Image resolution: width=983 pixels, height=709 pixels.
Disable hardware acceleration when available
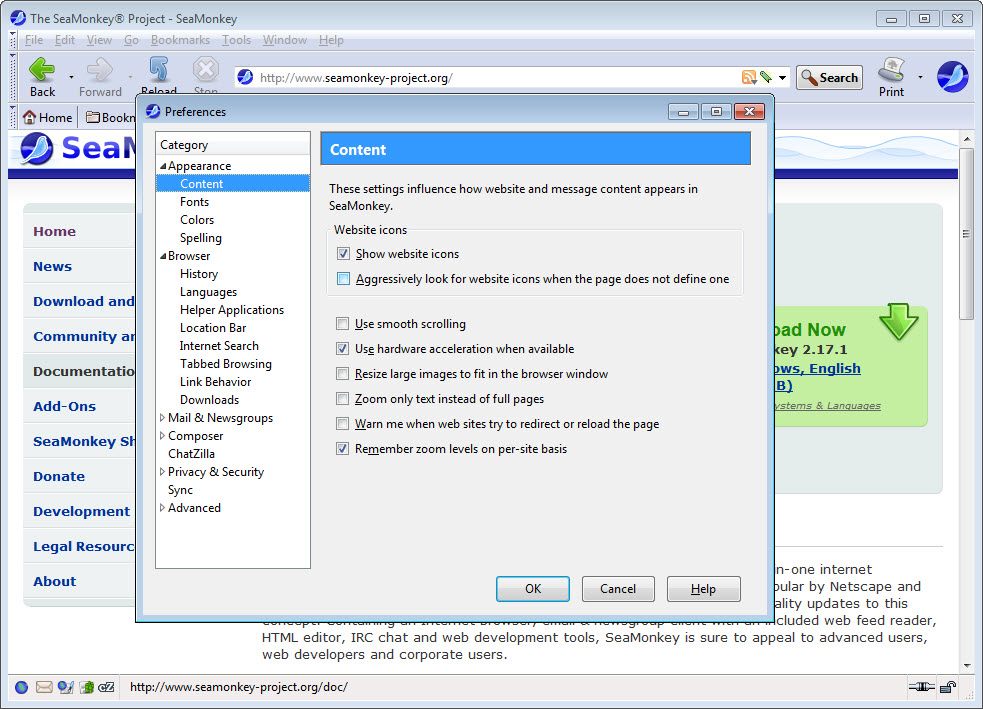coord(342,349)
